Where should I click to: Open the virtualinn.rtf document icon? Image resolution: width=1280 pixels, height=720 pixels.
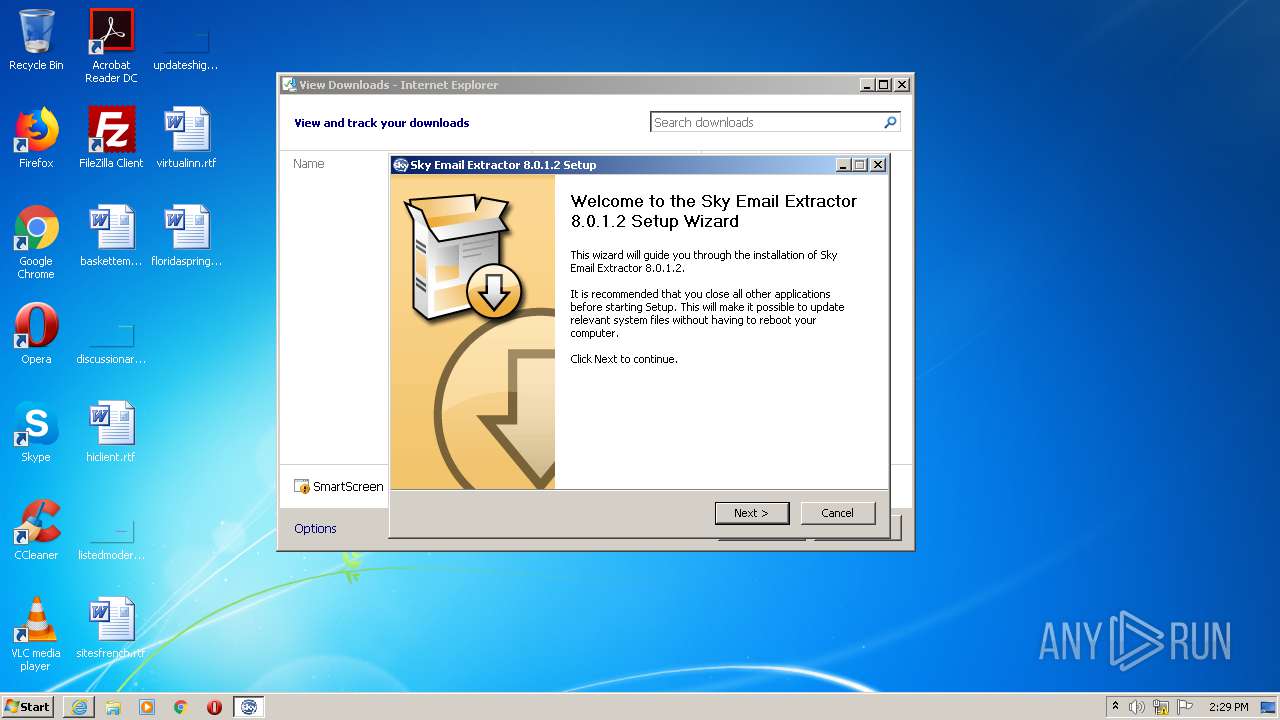(x=186, y=138)
